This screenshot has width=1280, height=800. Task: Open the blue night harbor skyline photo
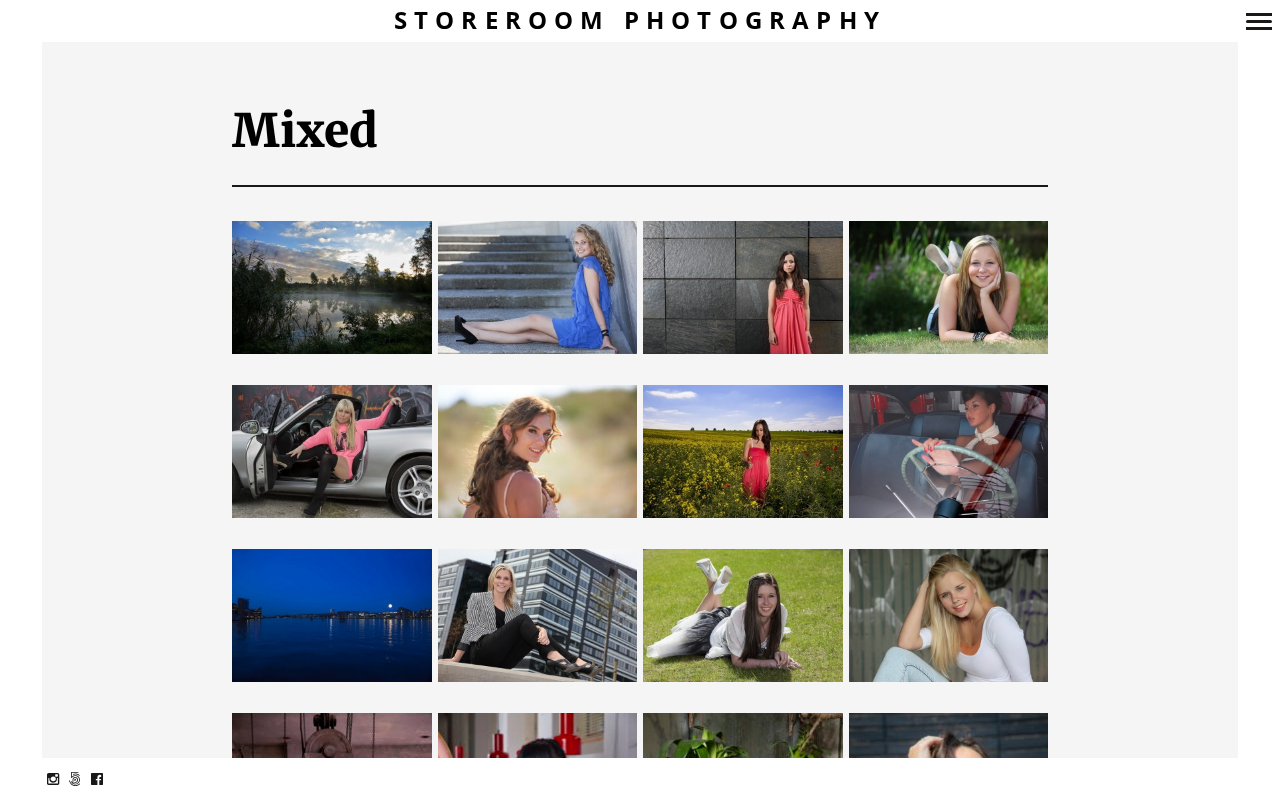332,615
